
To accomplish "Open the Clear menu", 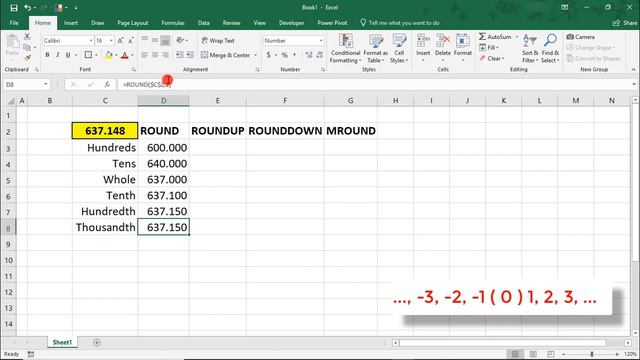I will pos(492,58).
